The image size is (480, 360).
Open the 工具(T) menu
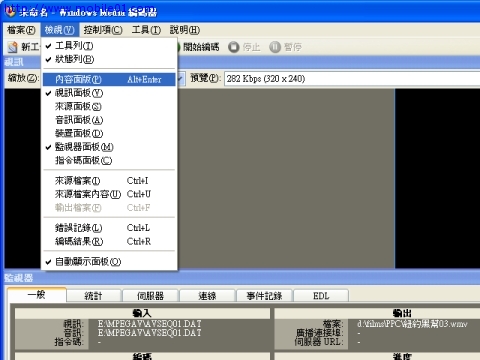(146, 30)
